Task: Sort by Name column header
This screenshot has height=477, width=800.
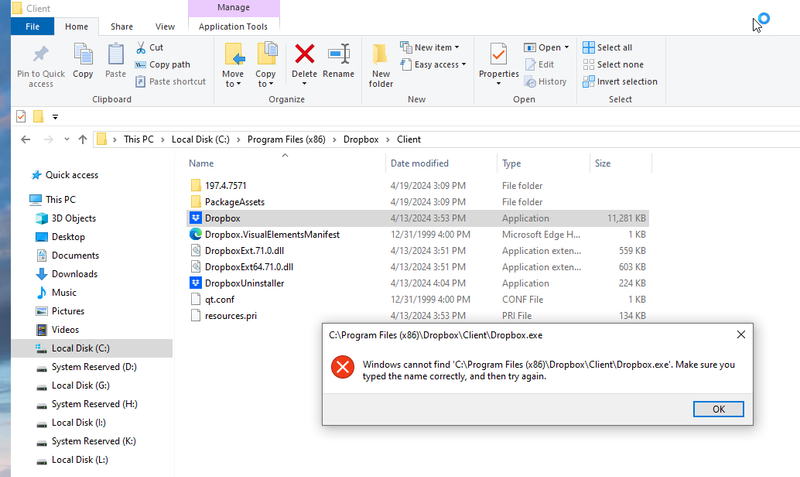Action: click(201, 163)
